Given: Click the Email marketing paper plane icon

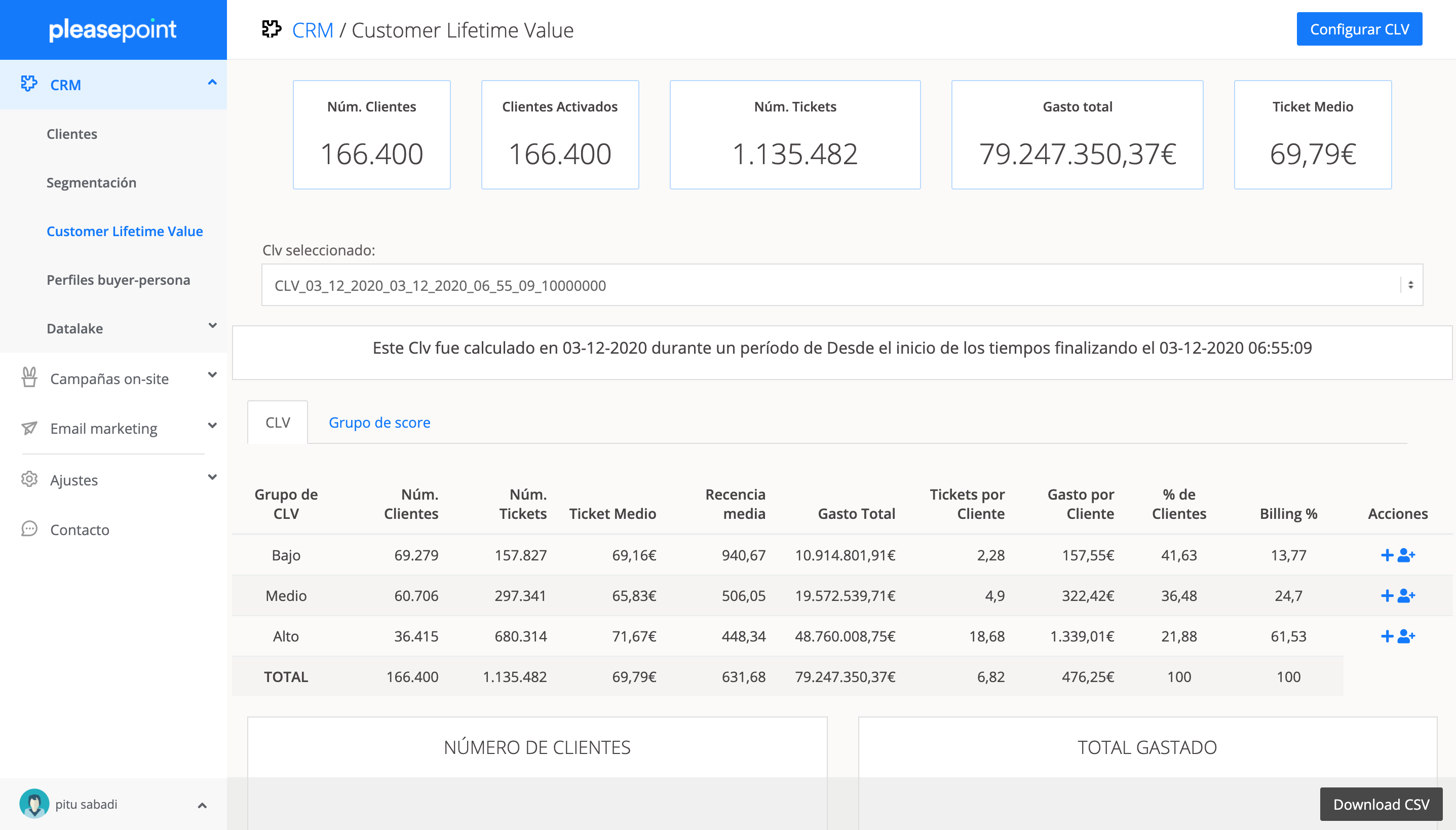Looking at the screenshot, I should click(x=29, y=428).
